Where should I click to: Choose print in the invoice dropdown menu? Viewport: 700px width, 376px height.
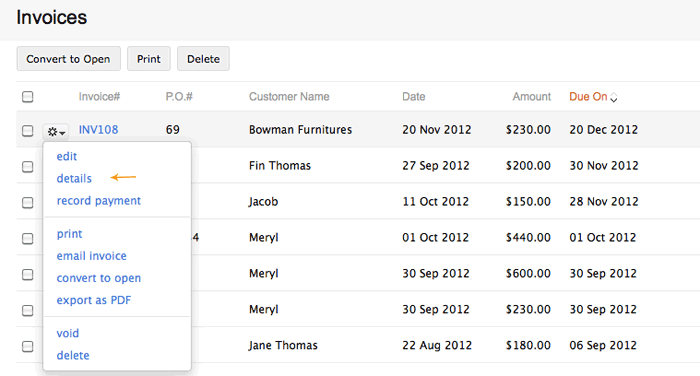pyautogui.click(x=69, y=234)
